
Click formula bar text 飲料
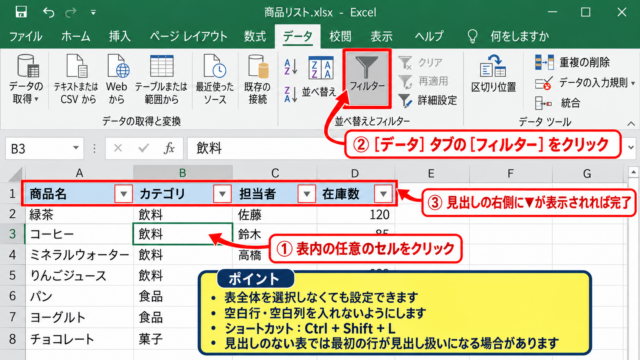209,148
